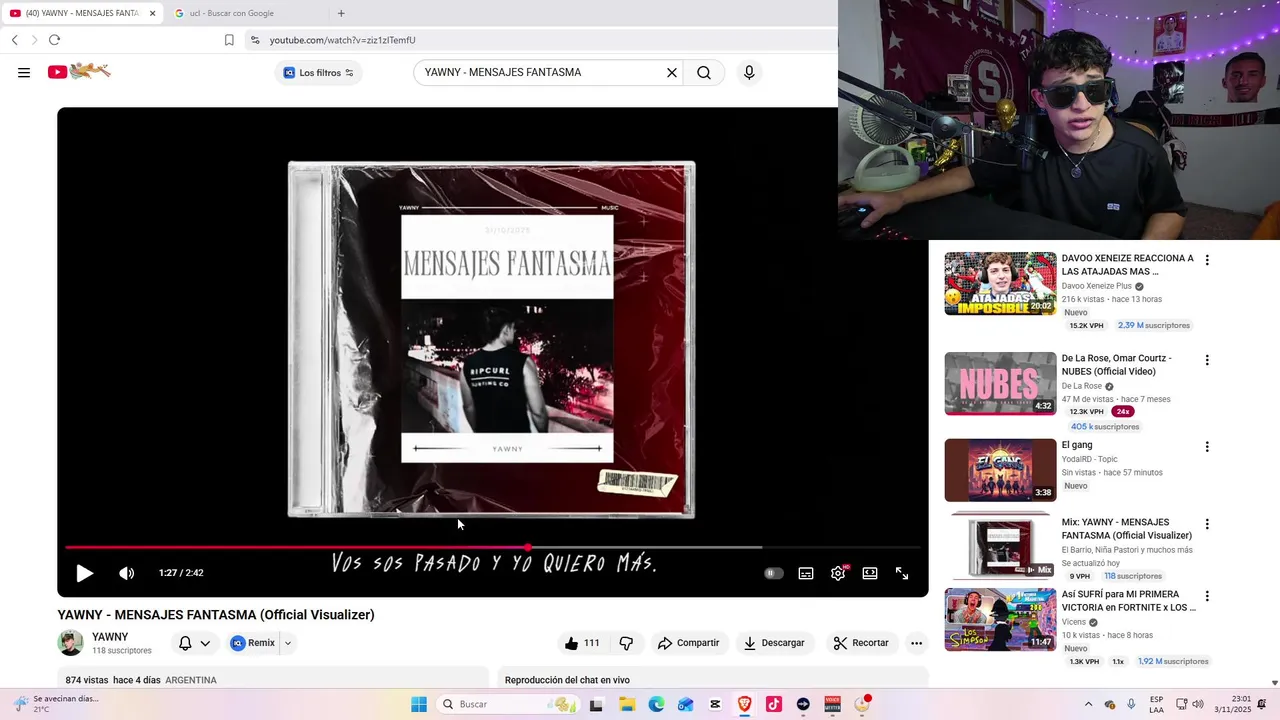Viewport: 1280px width, 720px height.
Task: Open Davoo Xeneize Plus channel name
Action: (x=1097, y=286)
